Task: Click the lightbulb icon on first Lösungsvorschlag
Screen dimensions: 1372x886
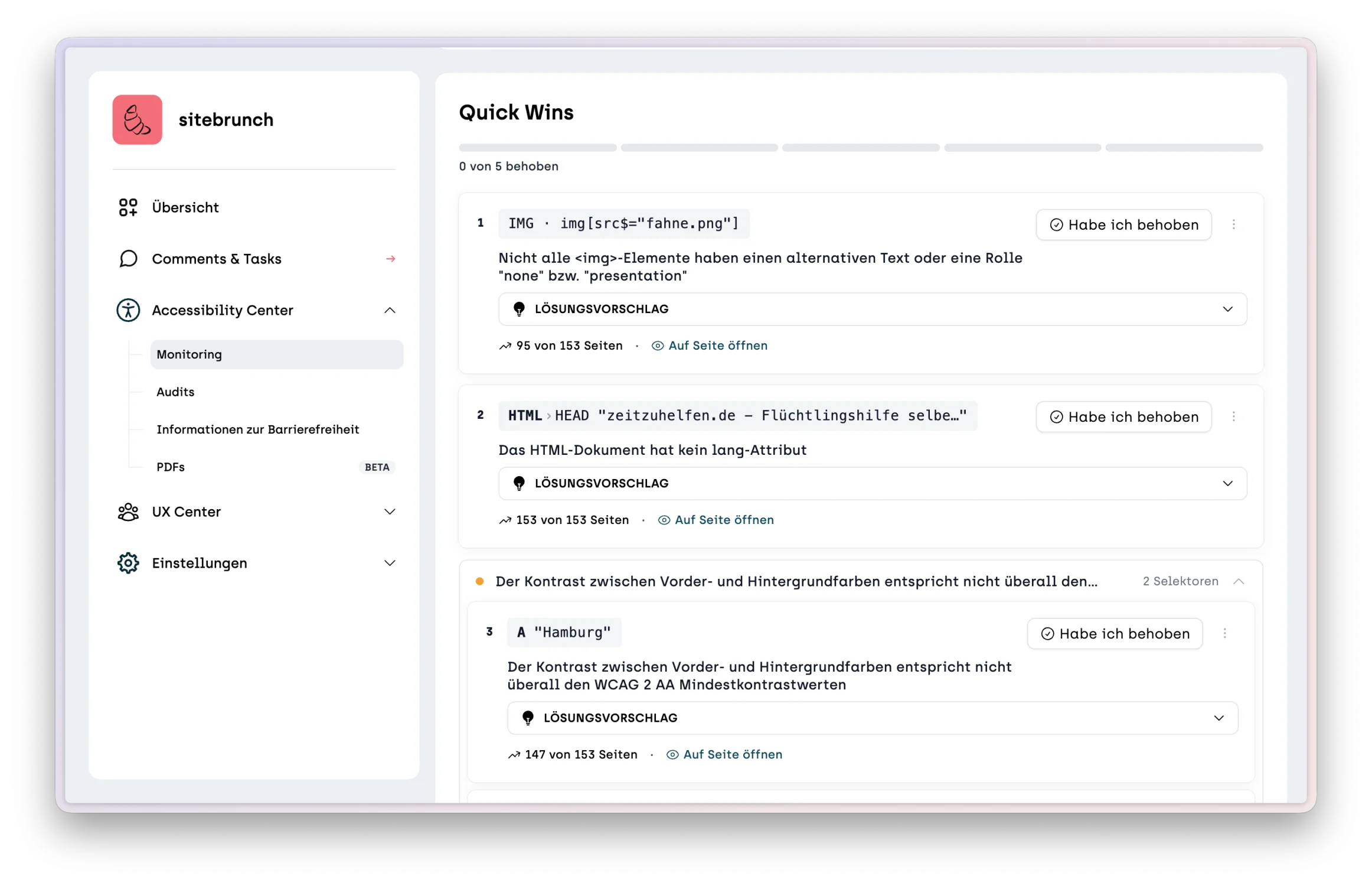Action: pyautogui.click(x=519, y=308)
